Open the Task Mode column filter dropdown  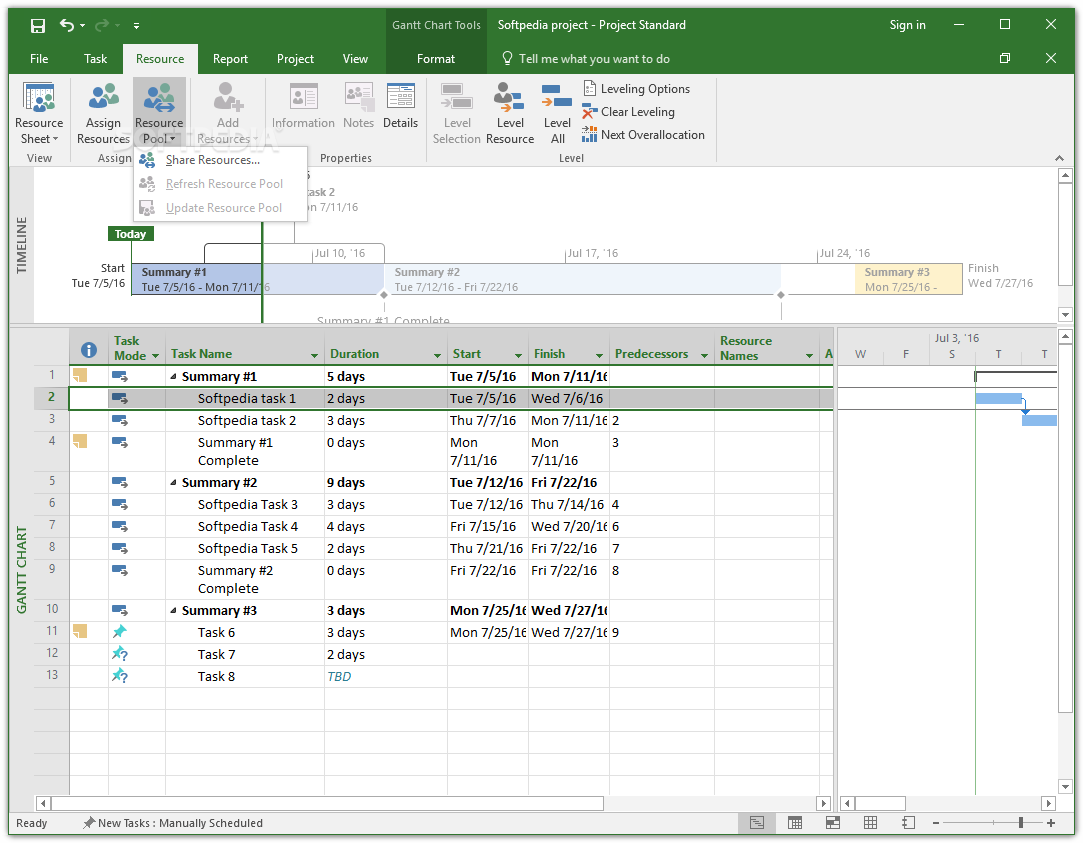(155, 356)
